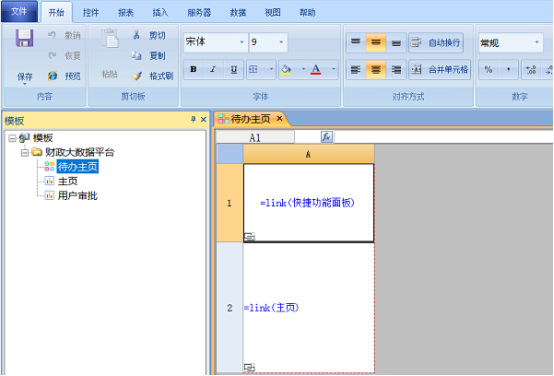Switch to the 数据 ribbon tab
554x376 pixels.
[238, 13]
